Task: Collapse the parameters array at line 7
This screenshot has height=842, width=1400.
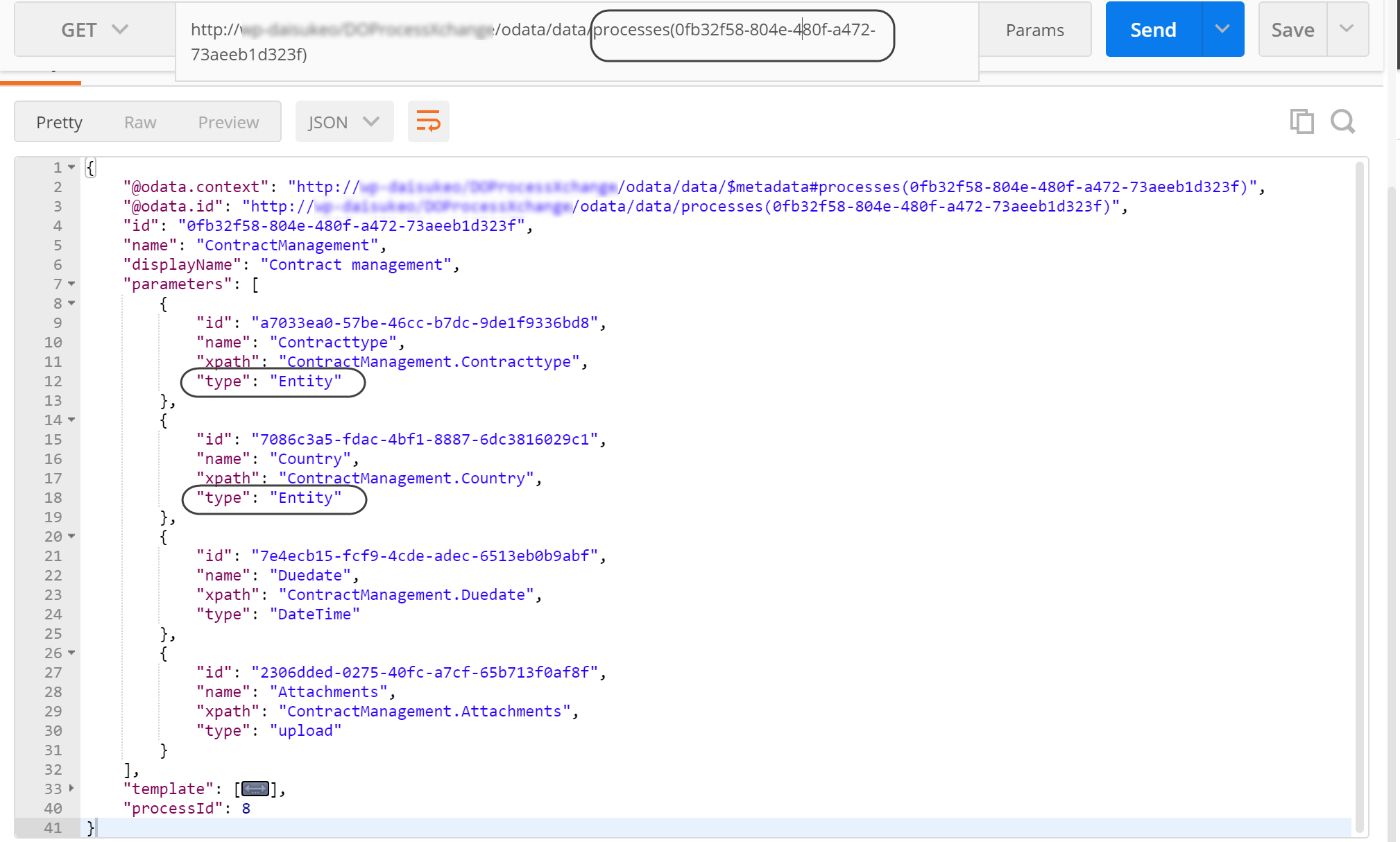Action: [x=71, y=284]
